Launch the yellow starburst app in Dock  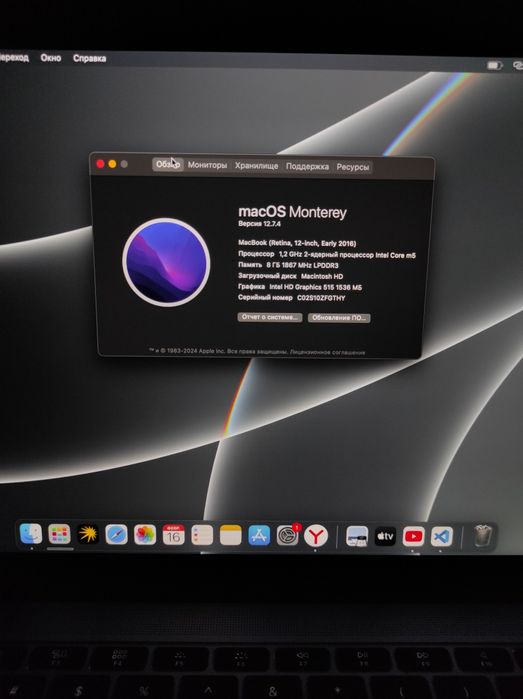pyautogui.click(x=88, y=534)
